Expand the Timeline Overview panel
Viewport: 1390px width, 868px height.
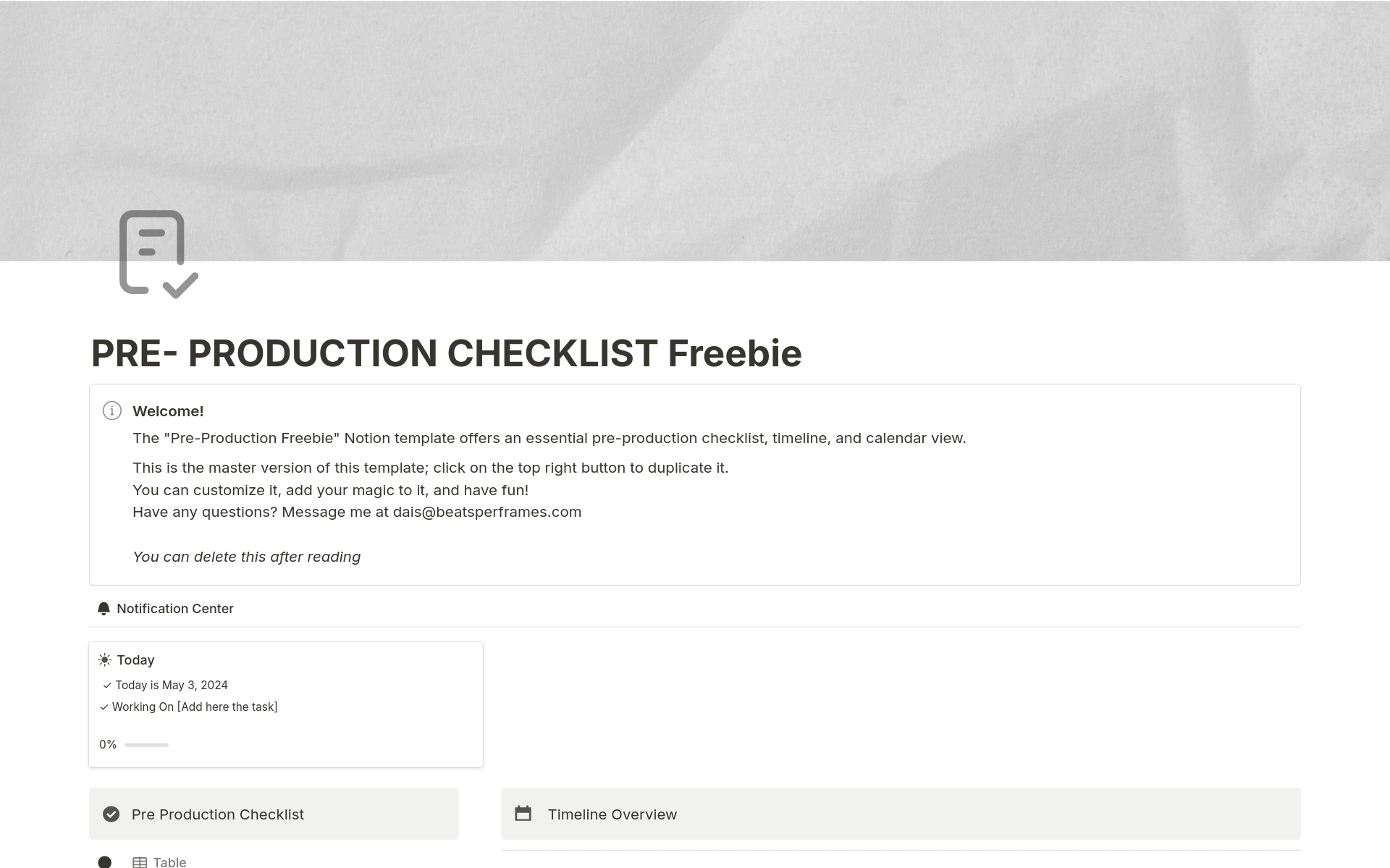pyautogui.click(x=900, y=813)
